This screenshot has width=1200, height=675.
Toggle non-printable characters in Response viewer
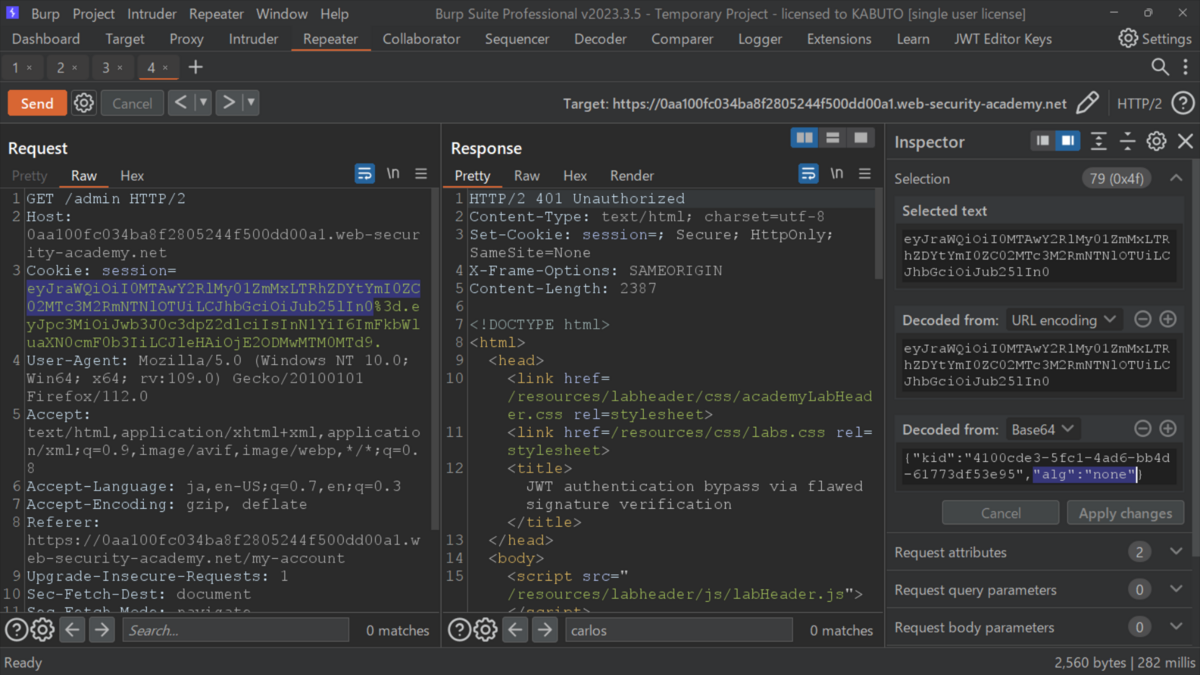pos(836,174)
